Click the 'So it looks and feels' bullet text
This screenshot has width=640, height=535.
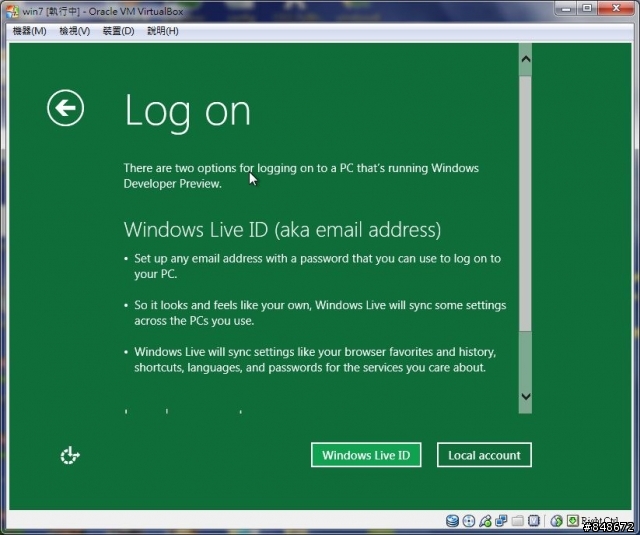tap(320, 313)
